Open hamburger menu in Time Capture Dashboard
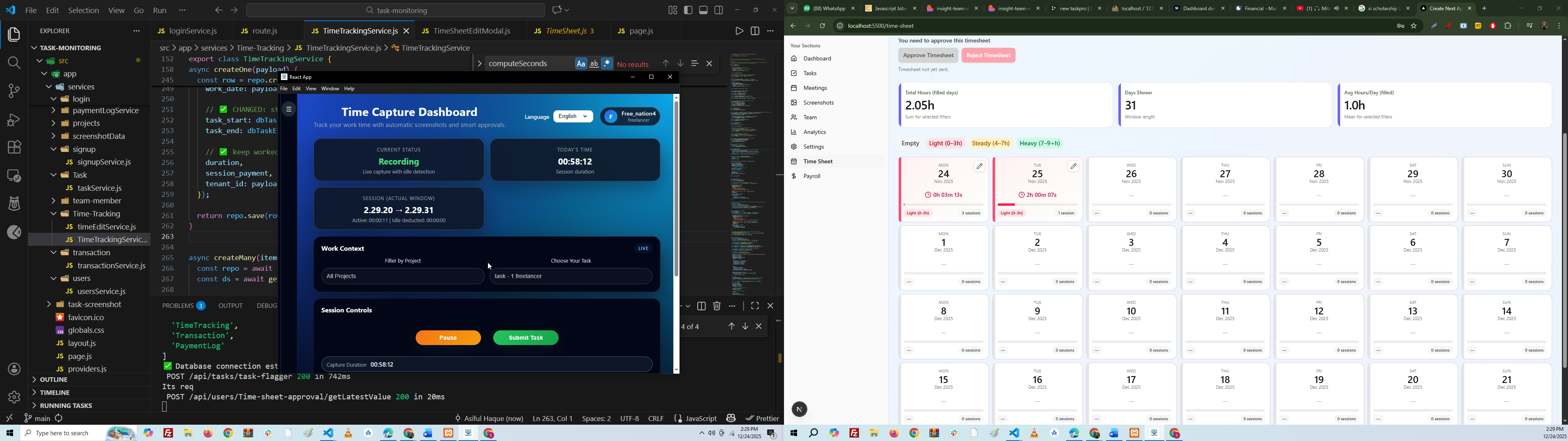 click(x=289, y=110)
